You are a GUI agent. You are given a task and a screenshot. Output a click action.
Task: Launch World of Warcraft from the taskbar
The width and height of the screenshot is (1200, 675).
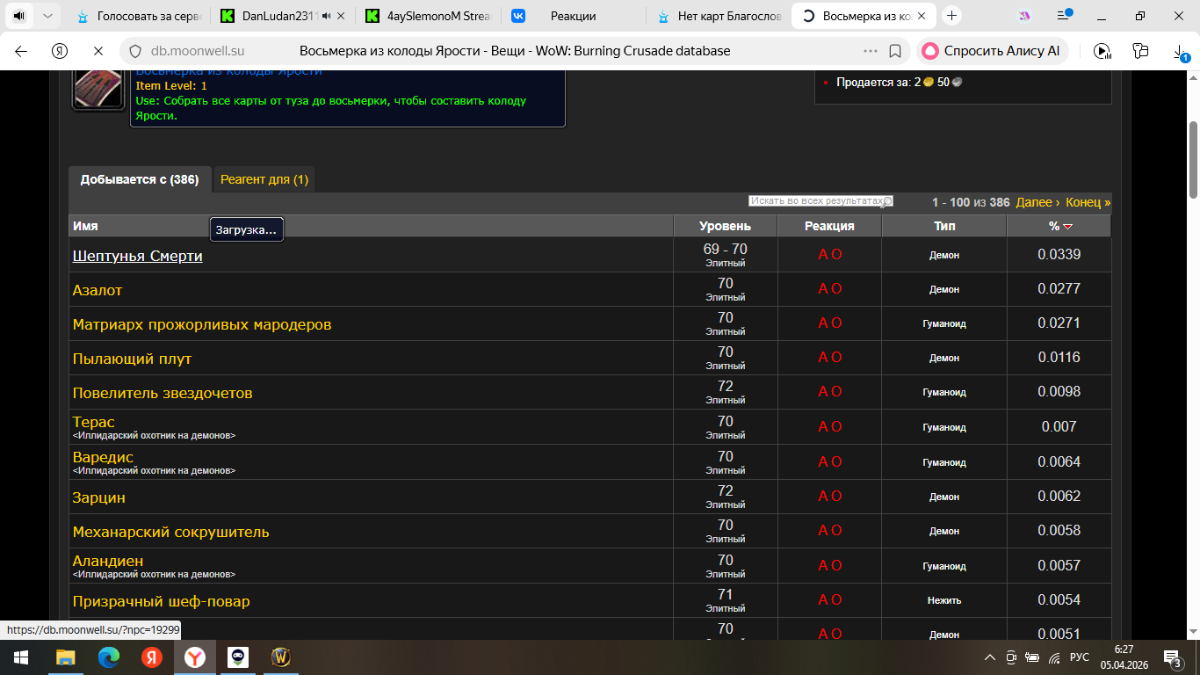(281, 657)
